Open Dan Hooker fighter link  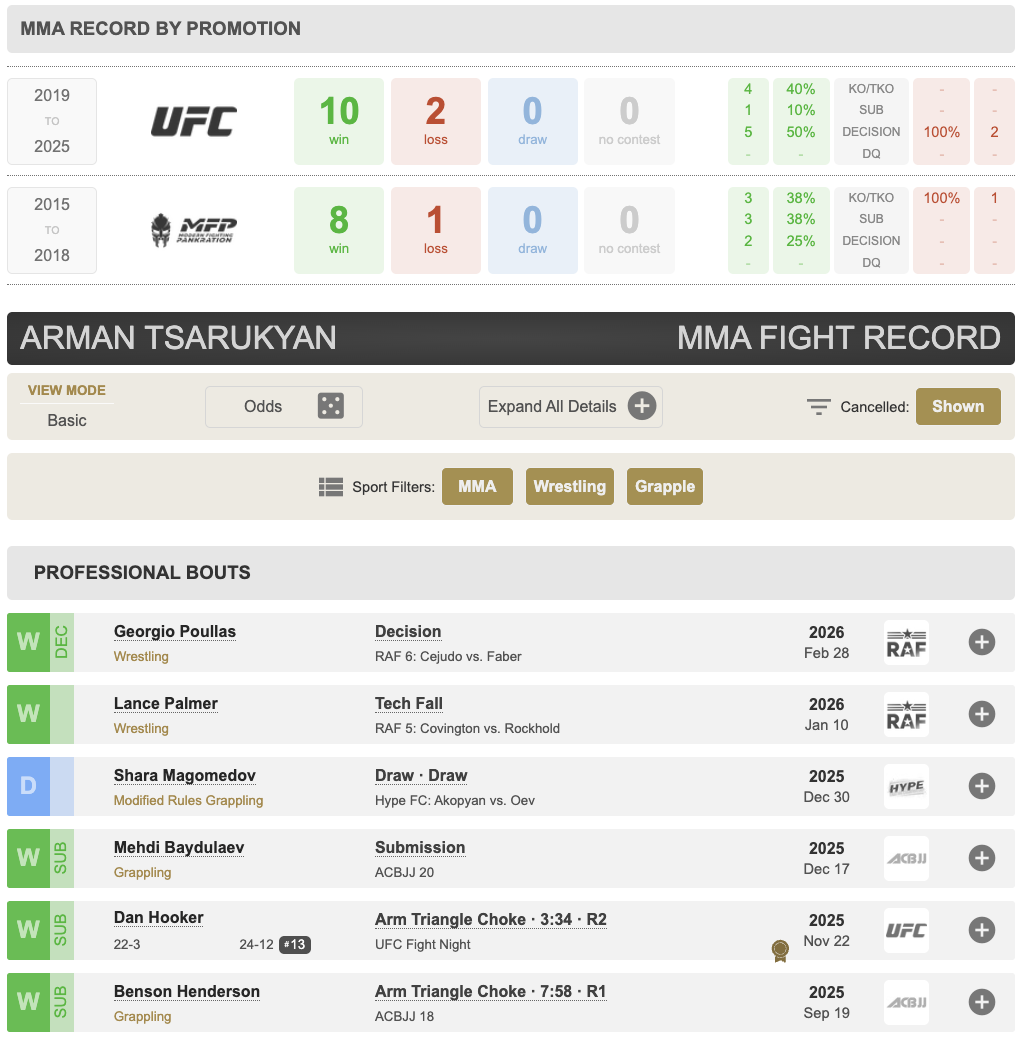(159, 918)
